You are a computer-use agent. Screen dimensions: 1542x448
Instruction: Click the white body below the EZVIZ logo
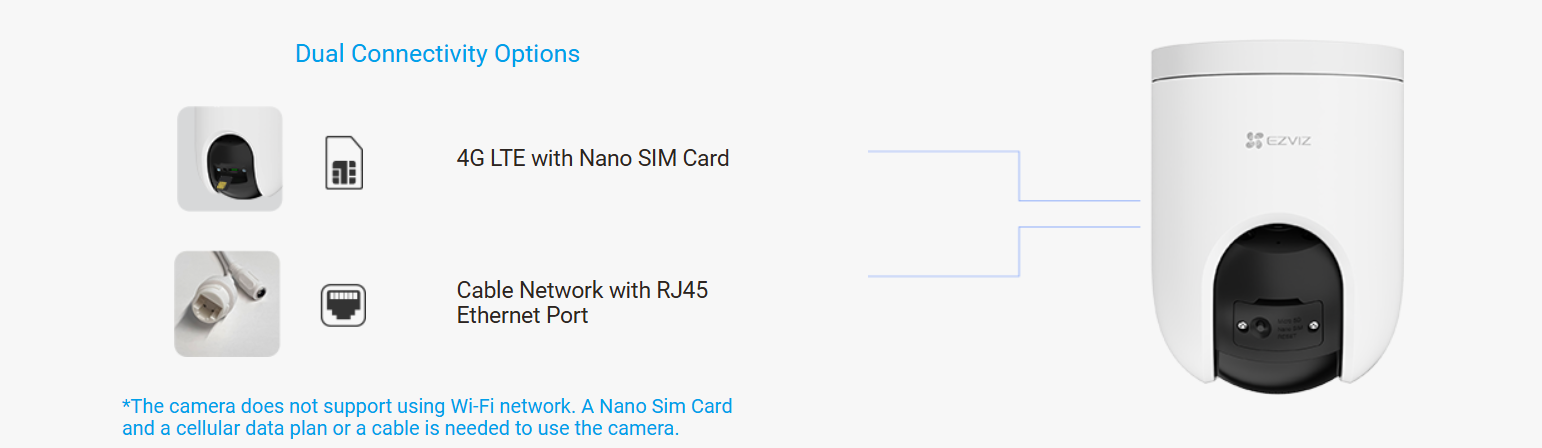click(x=1277, y=185)
